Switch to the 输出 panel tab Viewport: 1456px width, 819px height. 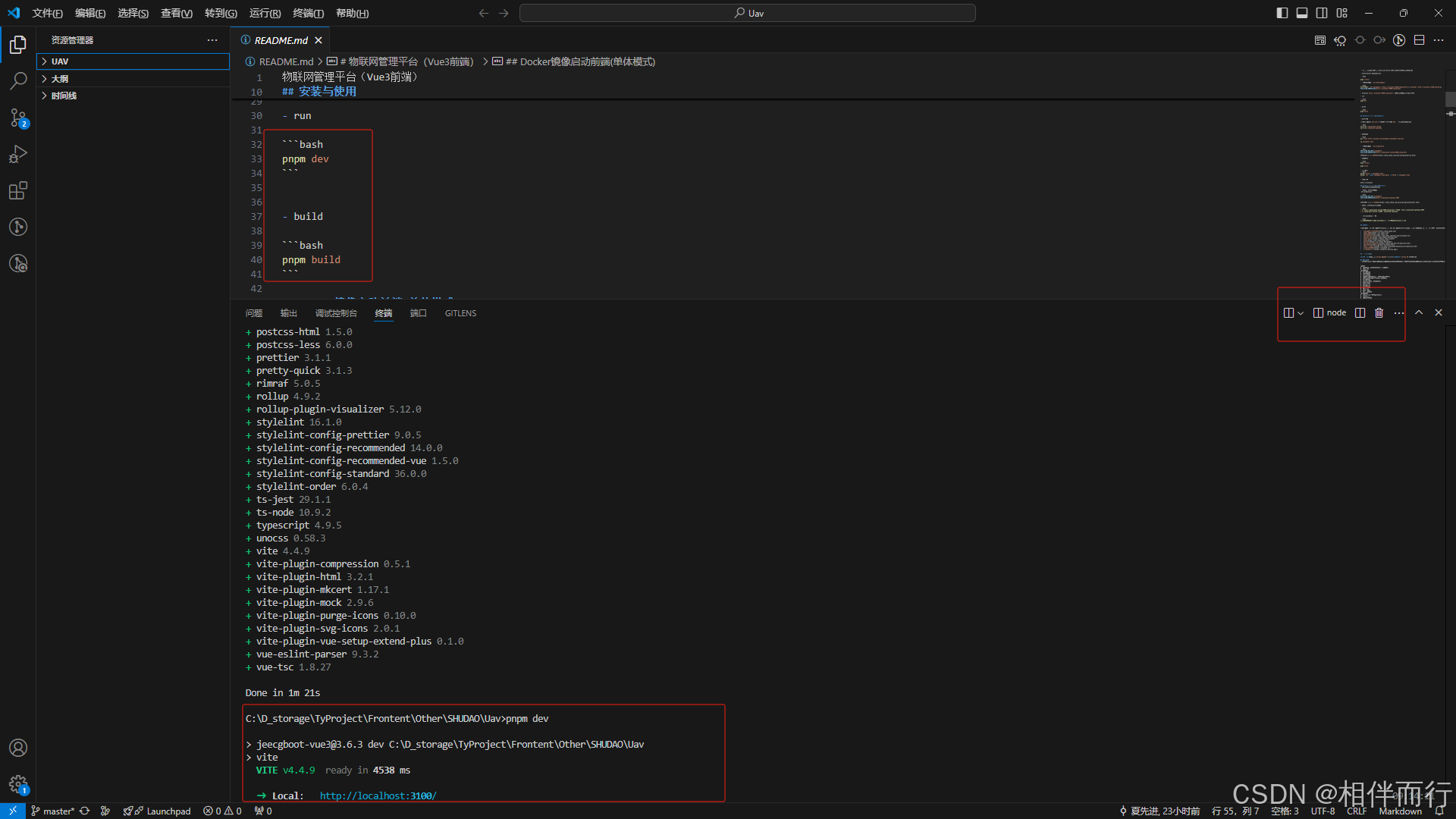point(288,313)
